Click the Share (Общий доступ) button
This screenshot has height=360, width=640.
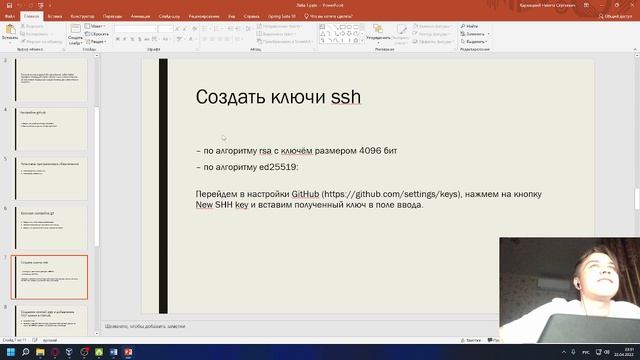pyautogui.click(x=615, y=16)
